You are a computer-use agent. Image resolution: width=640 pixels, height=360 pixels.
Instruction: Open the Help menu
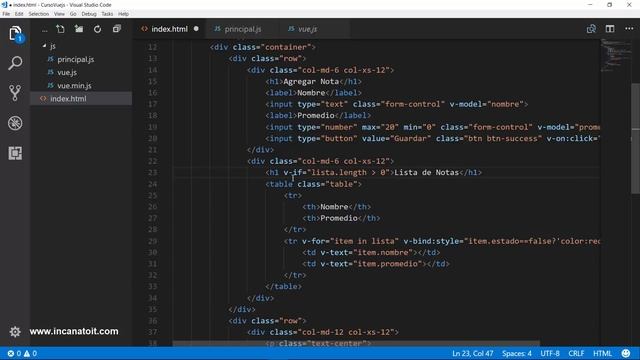pyautogui.click(x=123, y=14)
